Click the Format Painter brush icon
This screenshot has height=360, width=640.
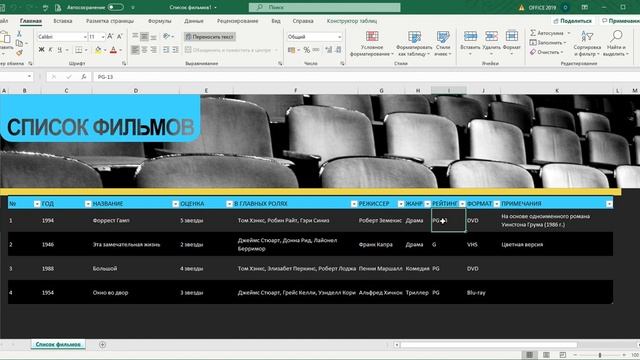(x=19, y=53)
